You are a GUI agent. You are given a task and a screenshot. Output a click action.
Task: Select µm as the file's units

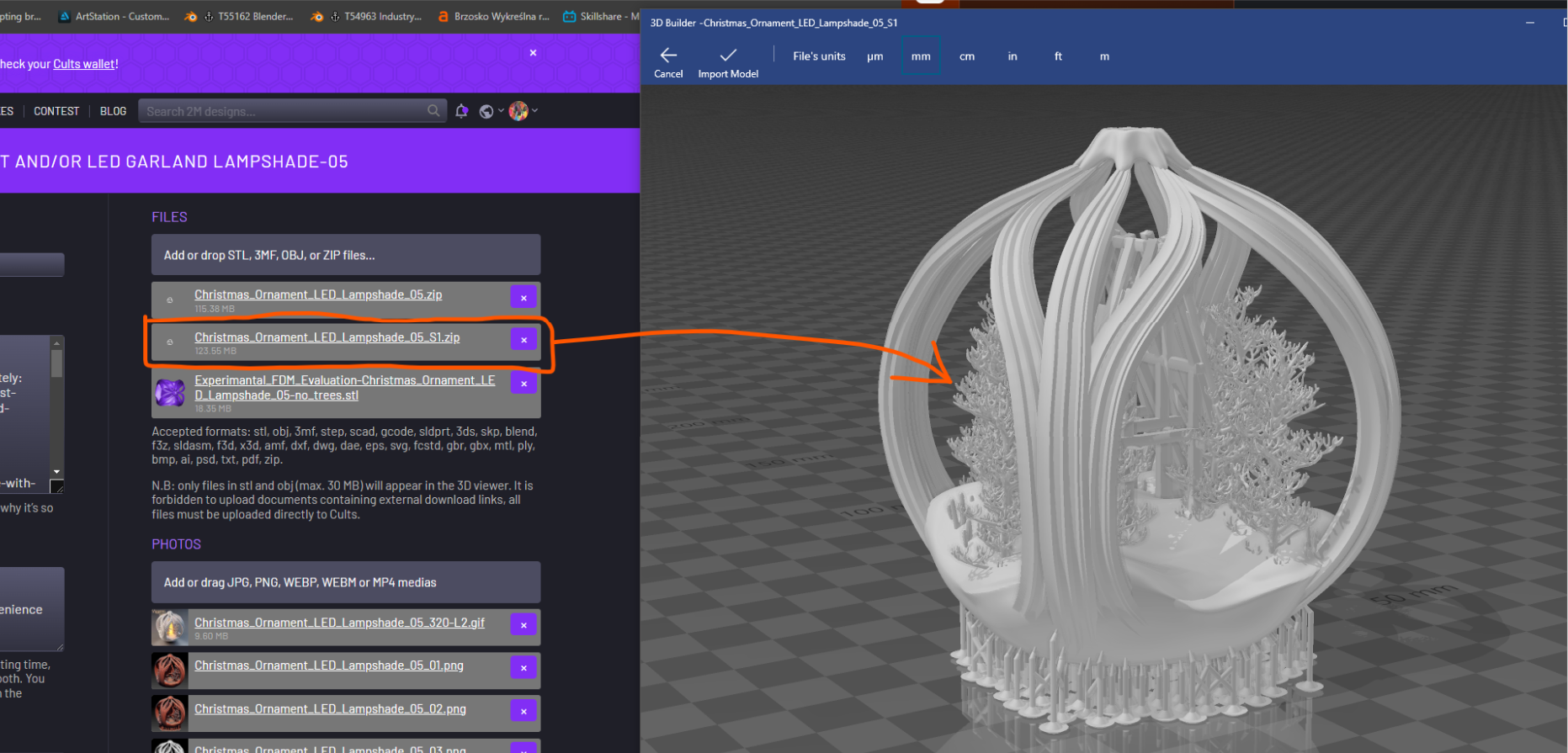(875, 56)
